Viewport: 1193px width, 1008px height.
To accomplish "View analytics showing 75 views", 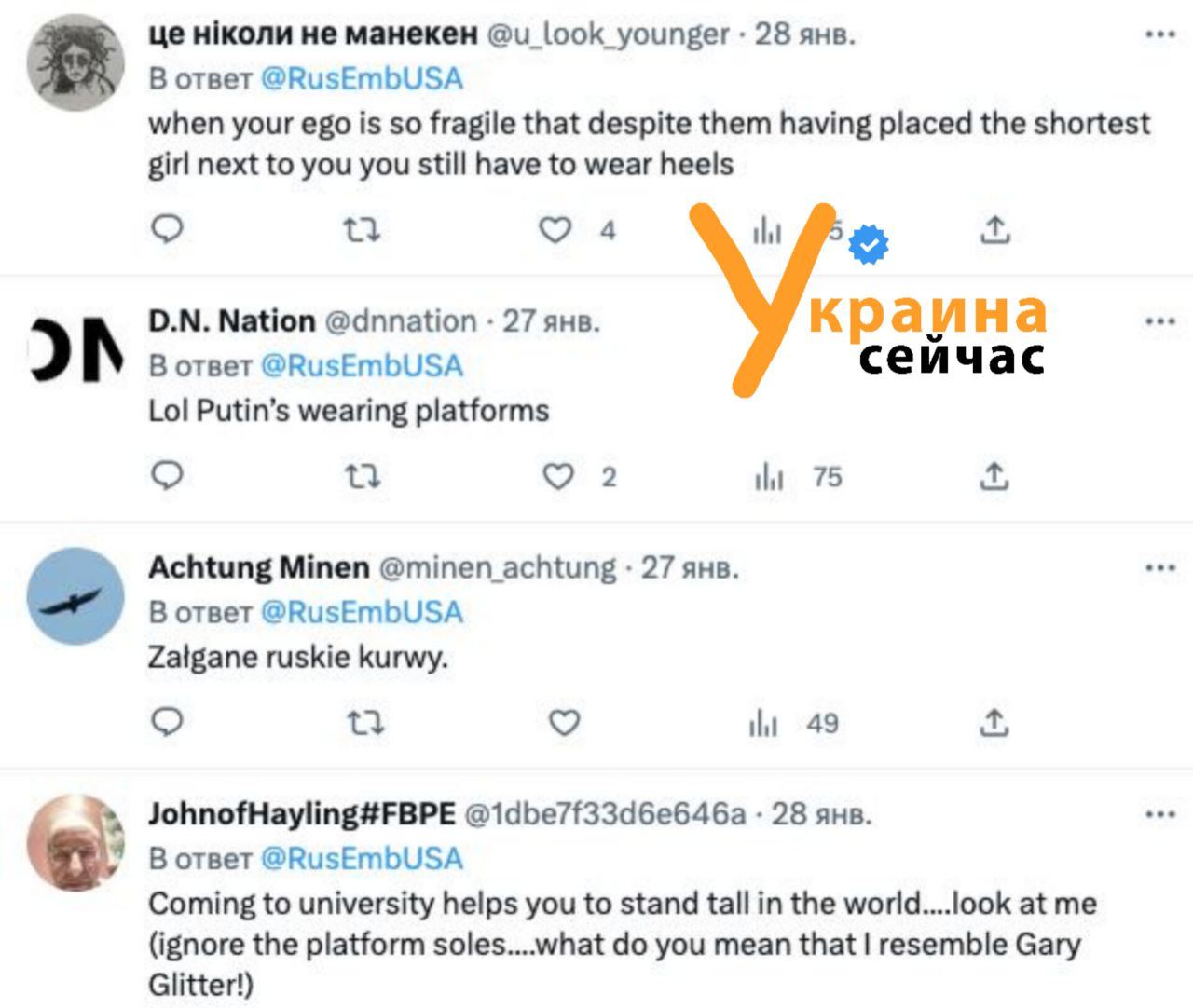I will pyautogui.click(x=797, y=477).
